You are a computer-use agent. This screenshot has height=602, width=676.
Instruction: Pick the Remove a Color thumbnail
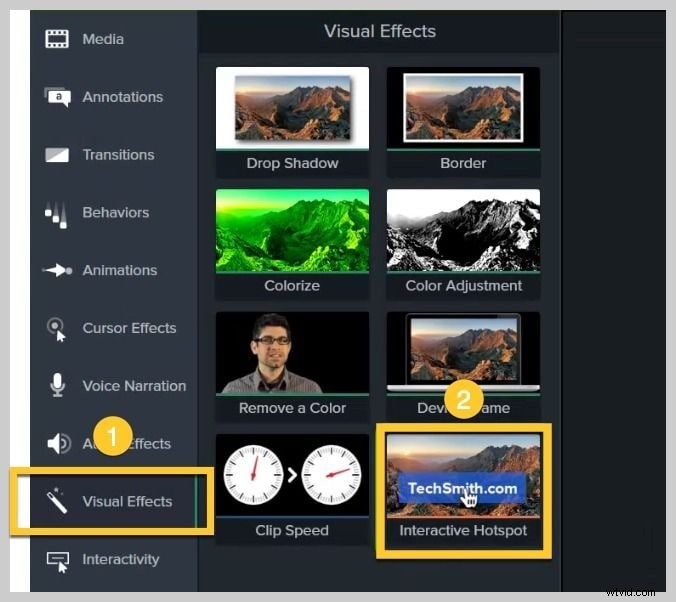click(x=292, y=352)
